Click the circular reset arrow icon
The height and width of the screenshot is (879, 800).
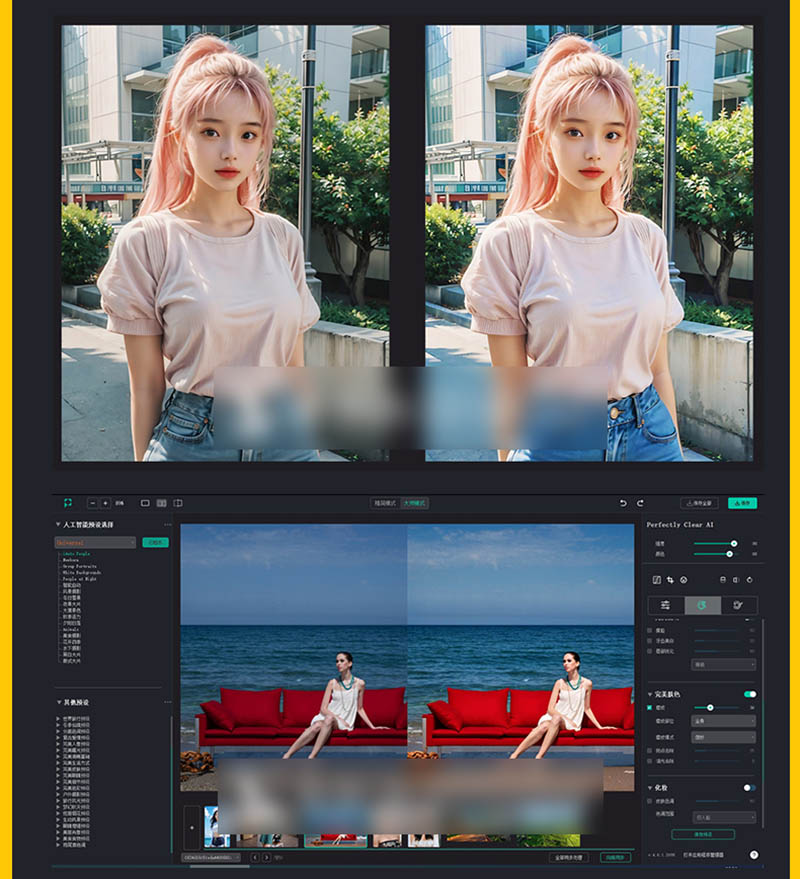[x=750, y=580]
